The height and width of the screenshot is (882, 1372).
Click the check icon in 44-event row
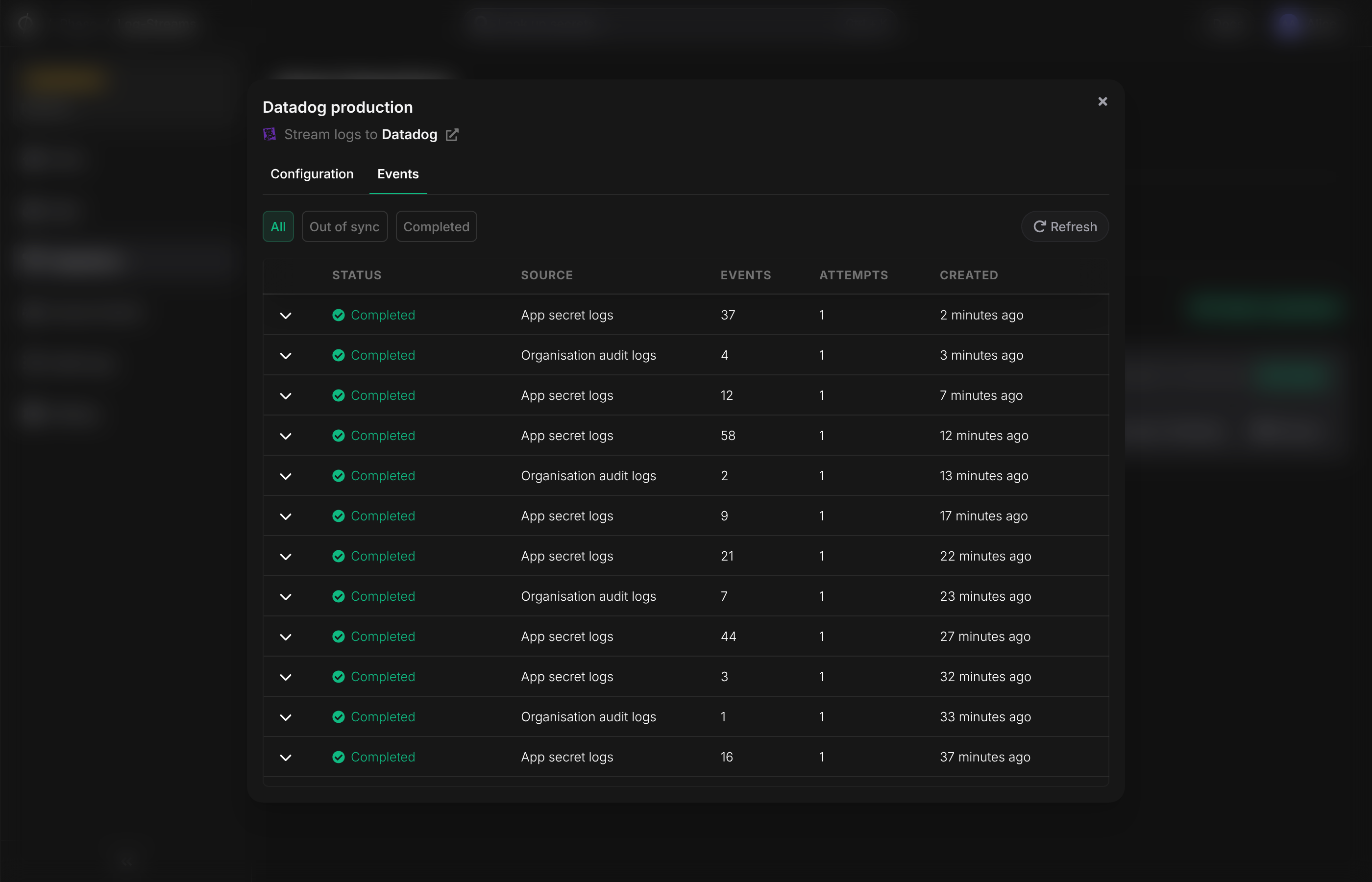(339, 637)
